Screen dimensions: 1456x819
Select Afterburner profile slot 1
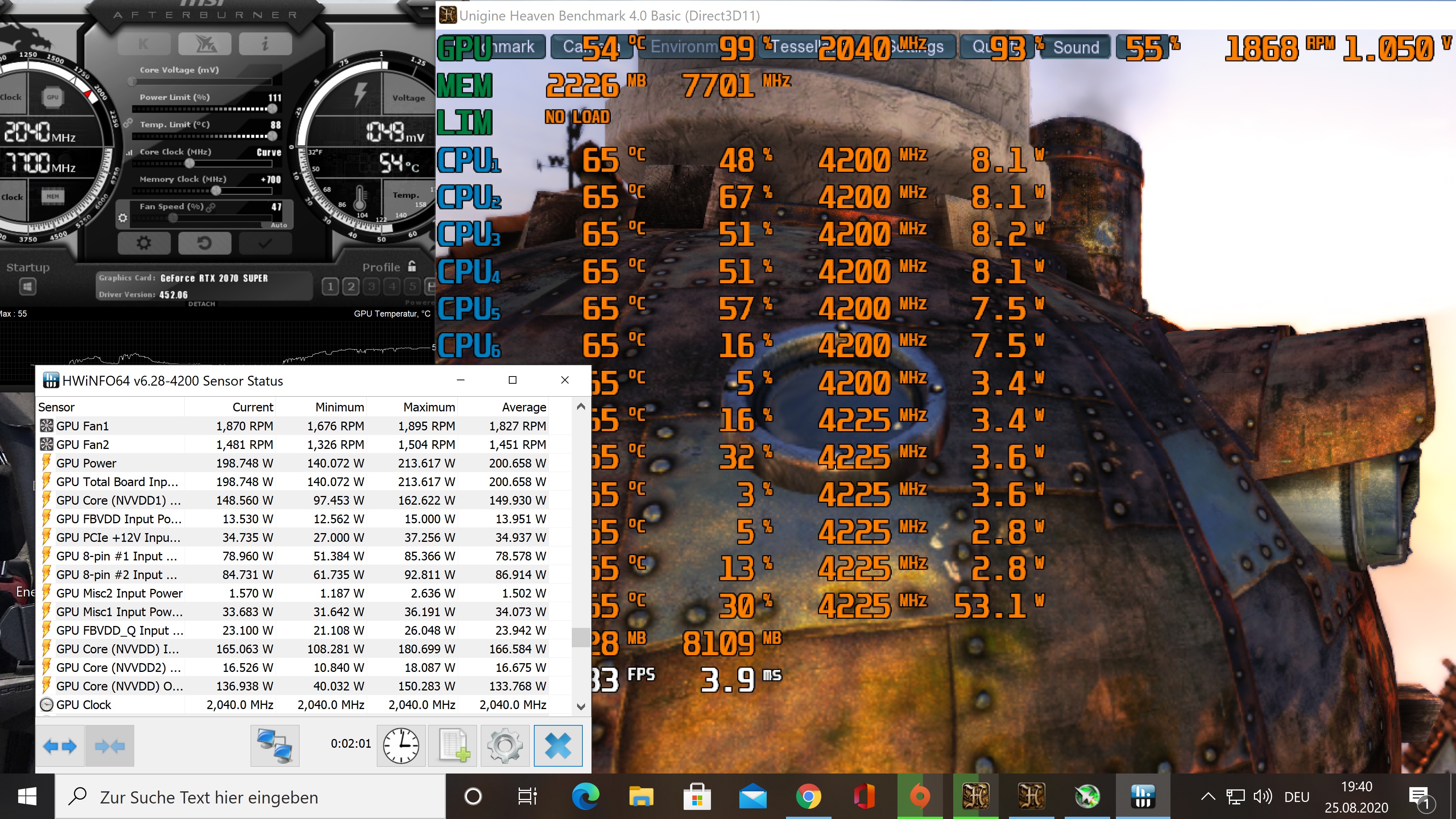click(x=330, y=287)
